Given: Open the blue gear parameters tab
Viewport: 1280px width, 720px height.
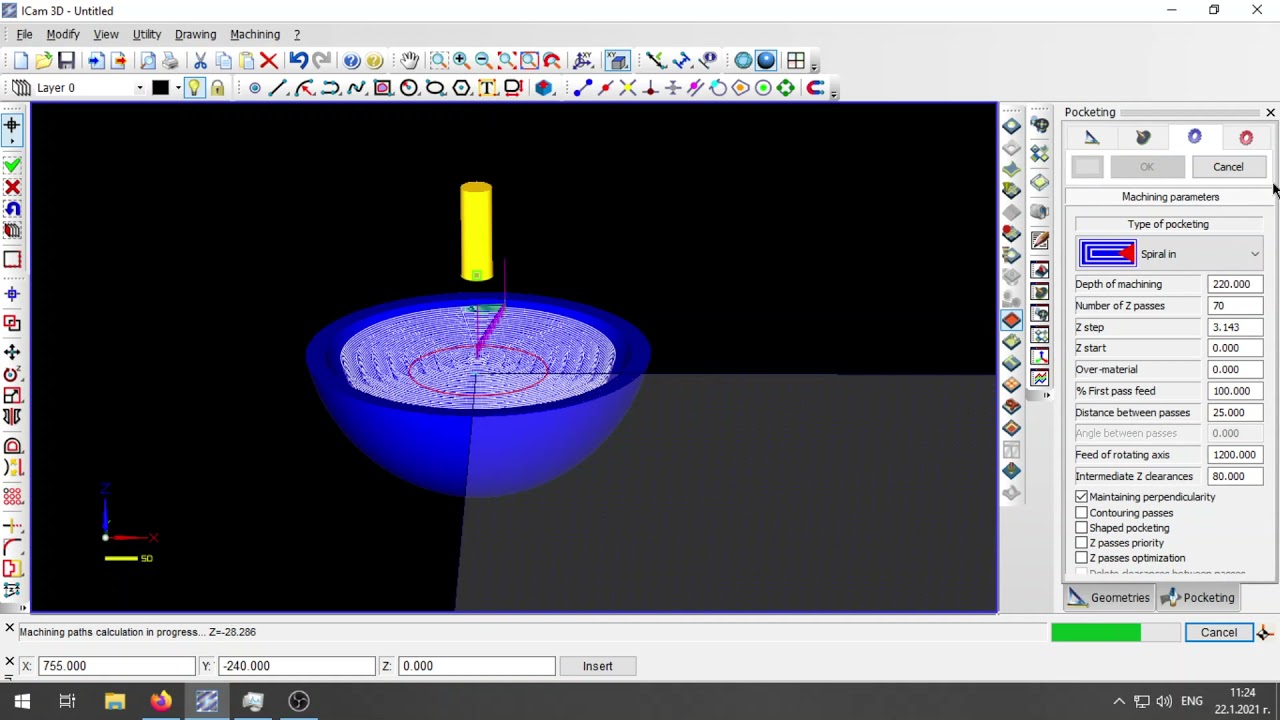Looking at the screenshot, I should tap(1195, 137).
